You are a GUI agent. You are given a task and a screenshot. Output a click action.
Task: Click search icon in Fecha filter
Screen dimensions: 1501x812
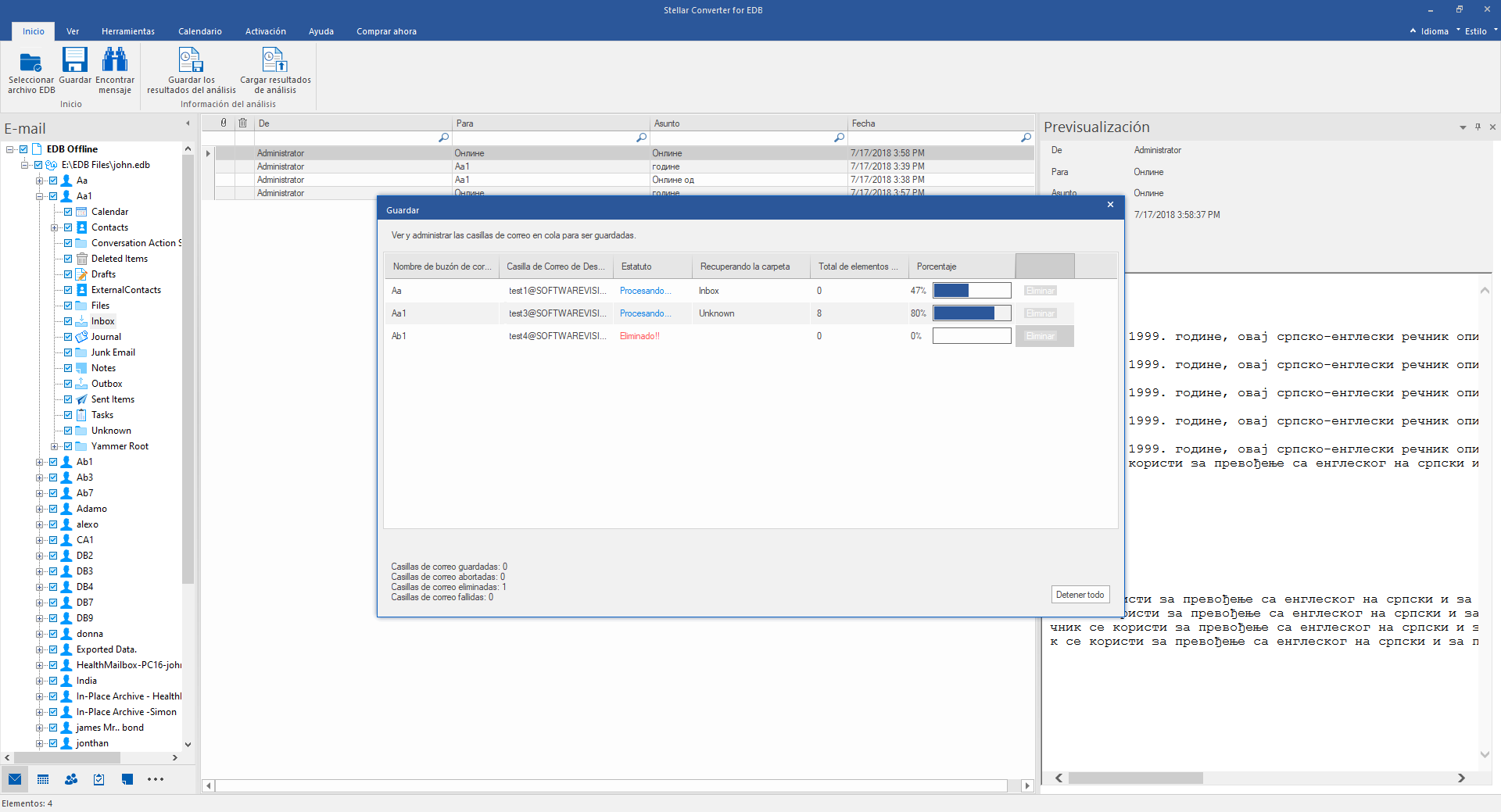point(1026,138)
